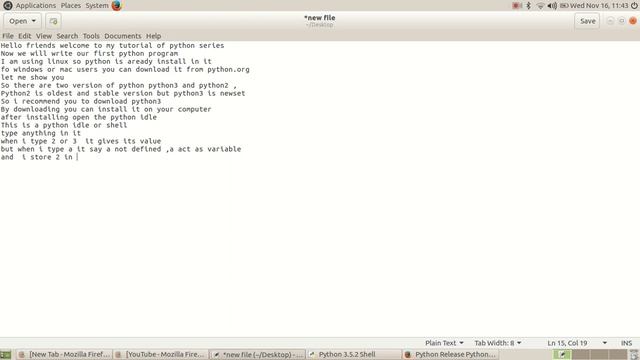
Task: Maximize the text editor window
Action: (622, 21)
